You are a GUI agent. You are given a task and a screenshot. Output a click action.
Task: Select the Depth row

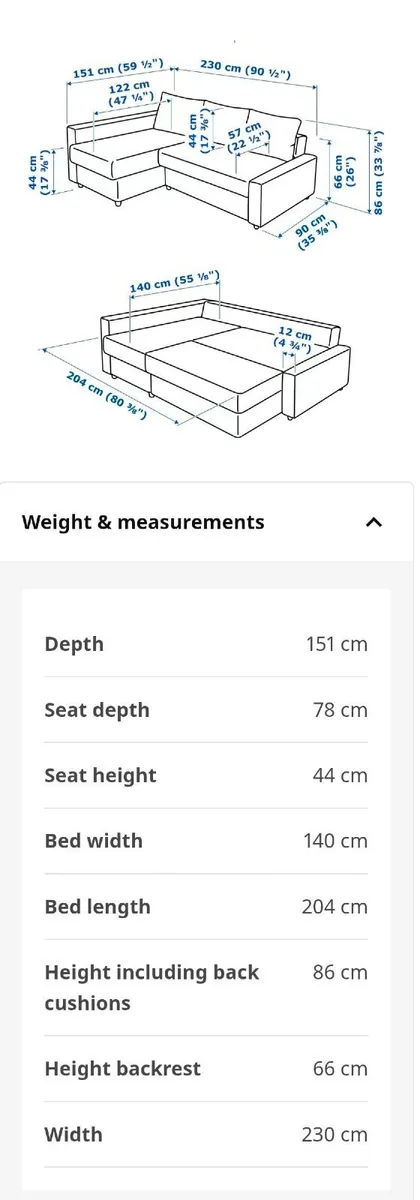click(206, 644)
